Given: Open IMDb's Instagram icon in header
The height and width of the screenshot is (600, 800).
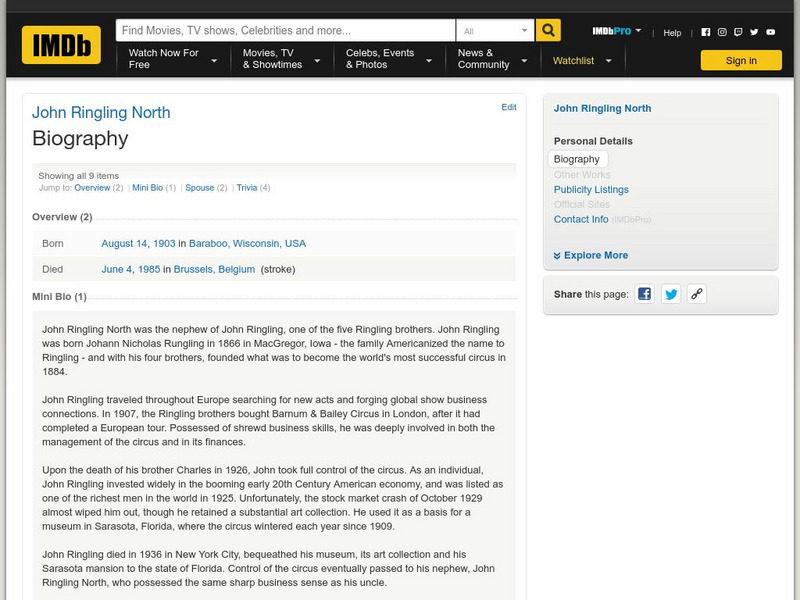Looking at the screenshot, I should 722,32.
